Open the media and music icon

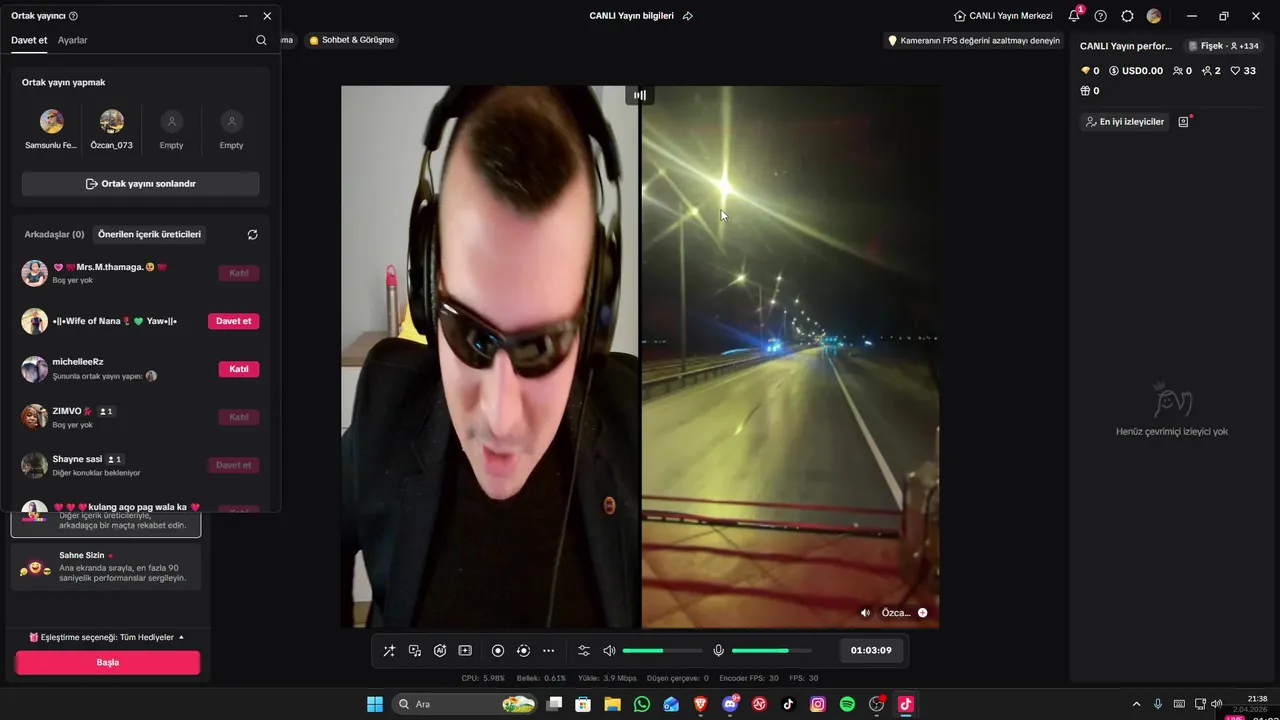[x=415, y=651]
